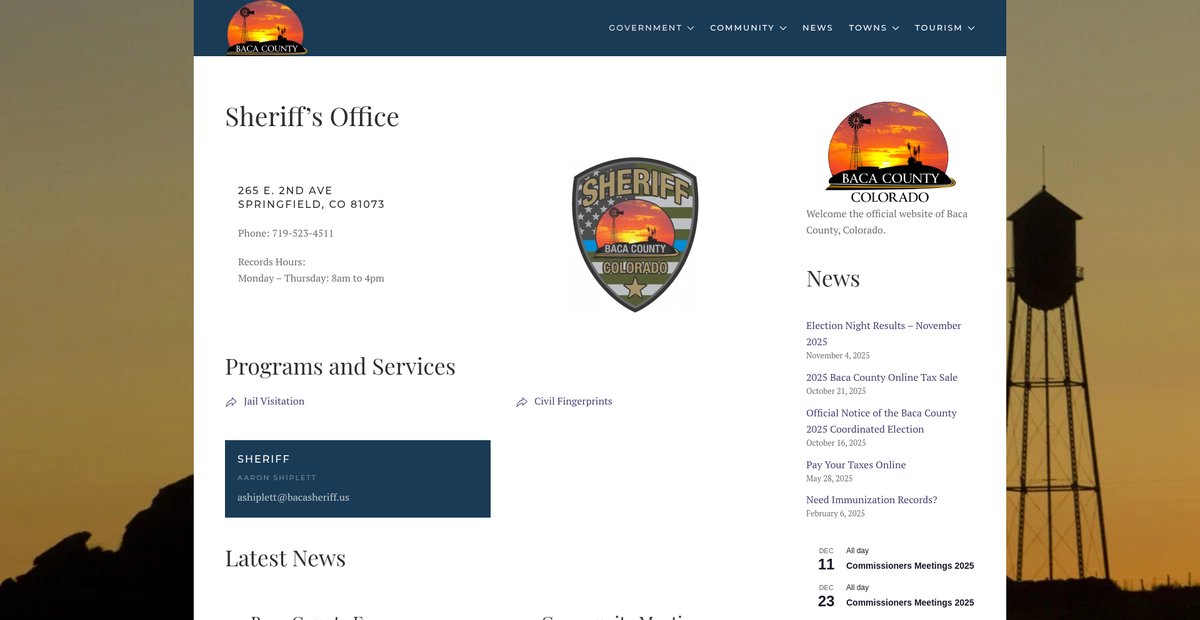
Task: Open the Towns menu item
Action: tap(868, 28)
